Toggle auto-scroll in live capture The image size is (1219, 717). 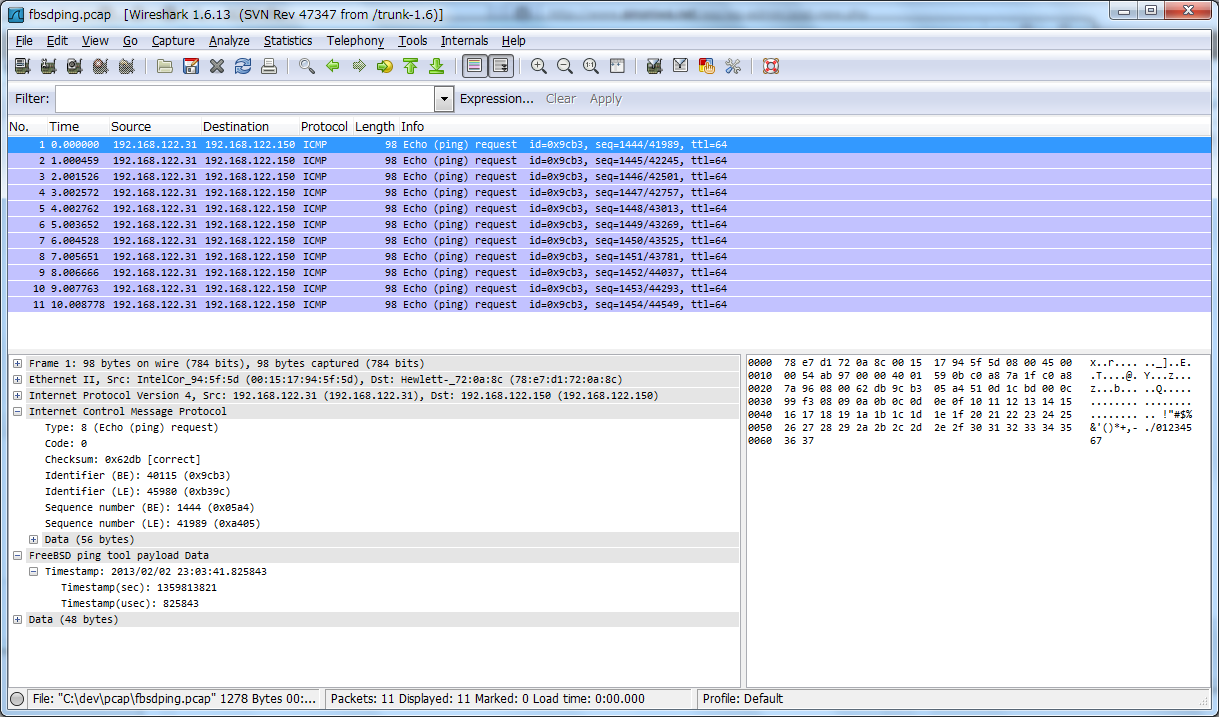(502, 66)
